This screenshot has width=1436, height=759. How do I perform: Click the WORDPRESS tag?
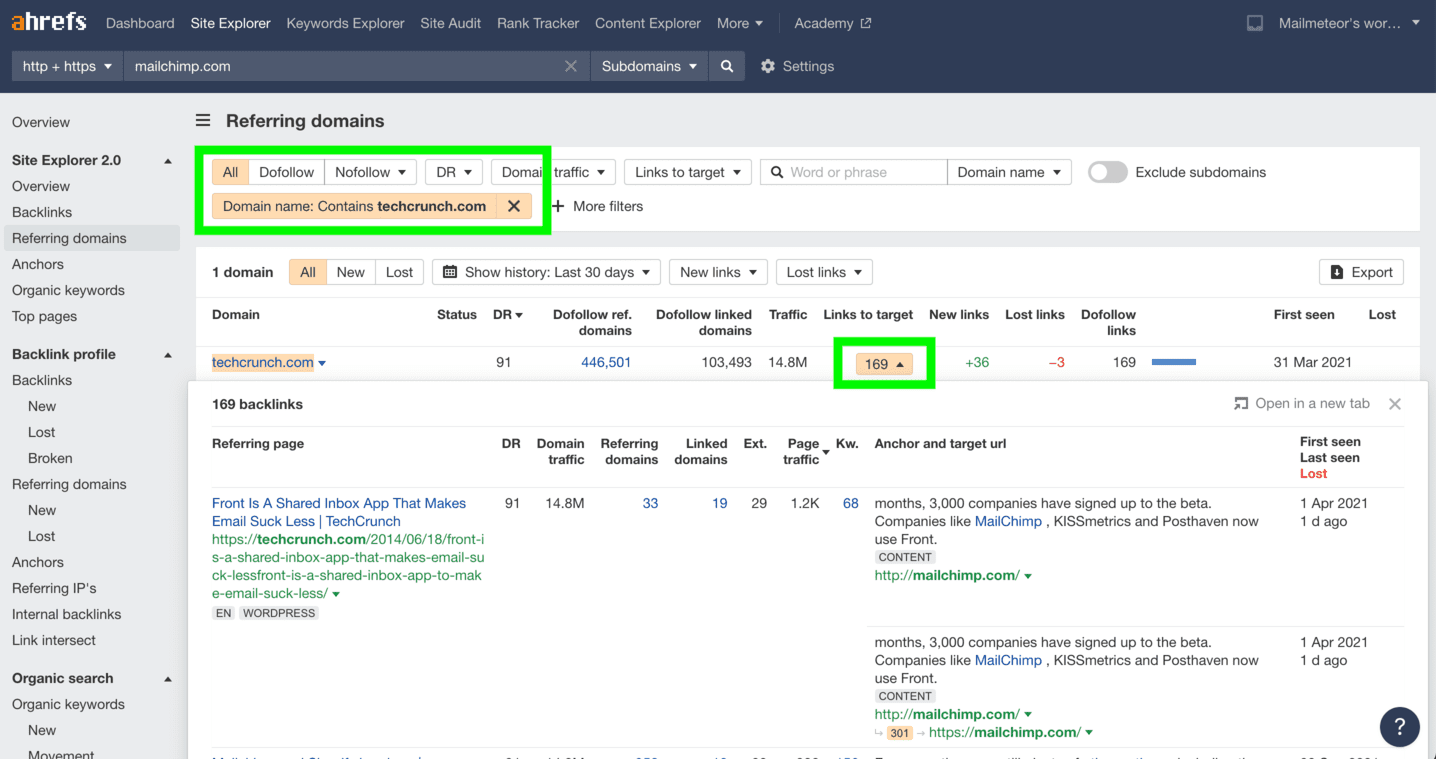(x=279, y=613)
